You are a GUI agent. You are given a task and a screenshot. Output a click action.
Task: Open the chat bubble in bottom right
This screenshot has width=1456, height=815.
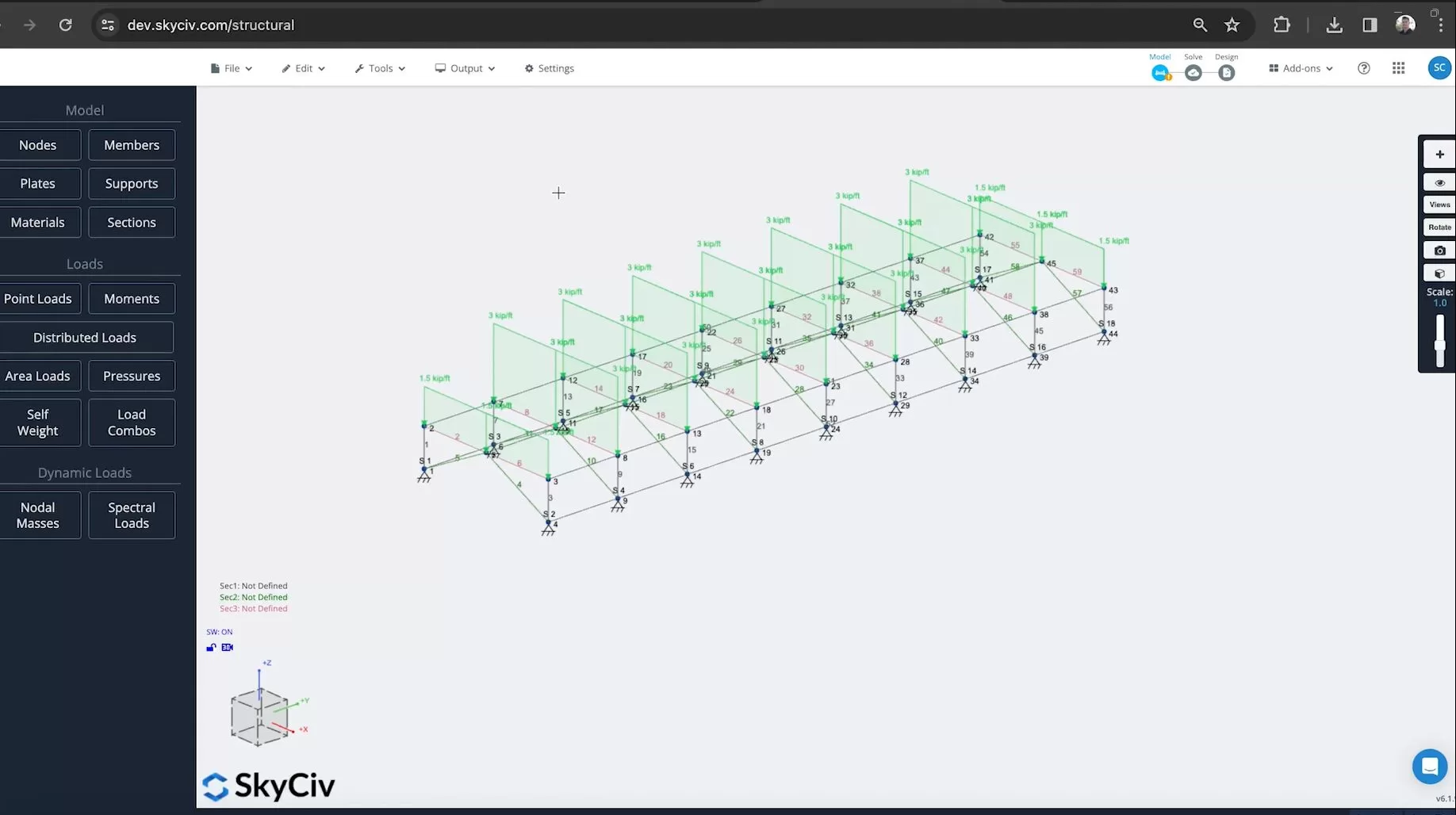[x=1430, y=767]
